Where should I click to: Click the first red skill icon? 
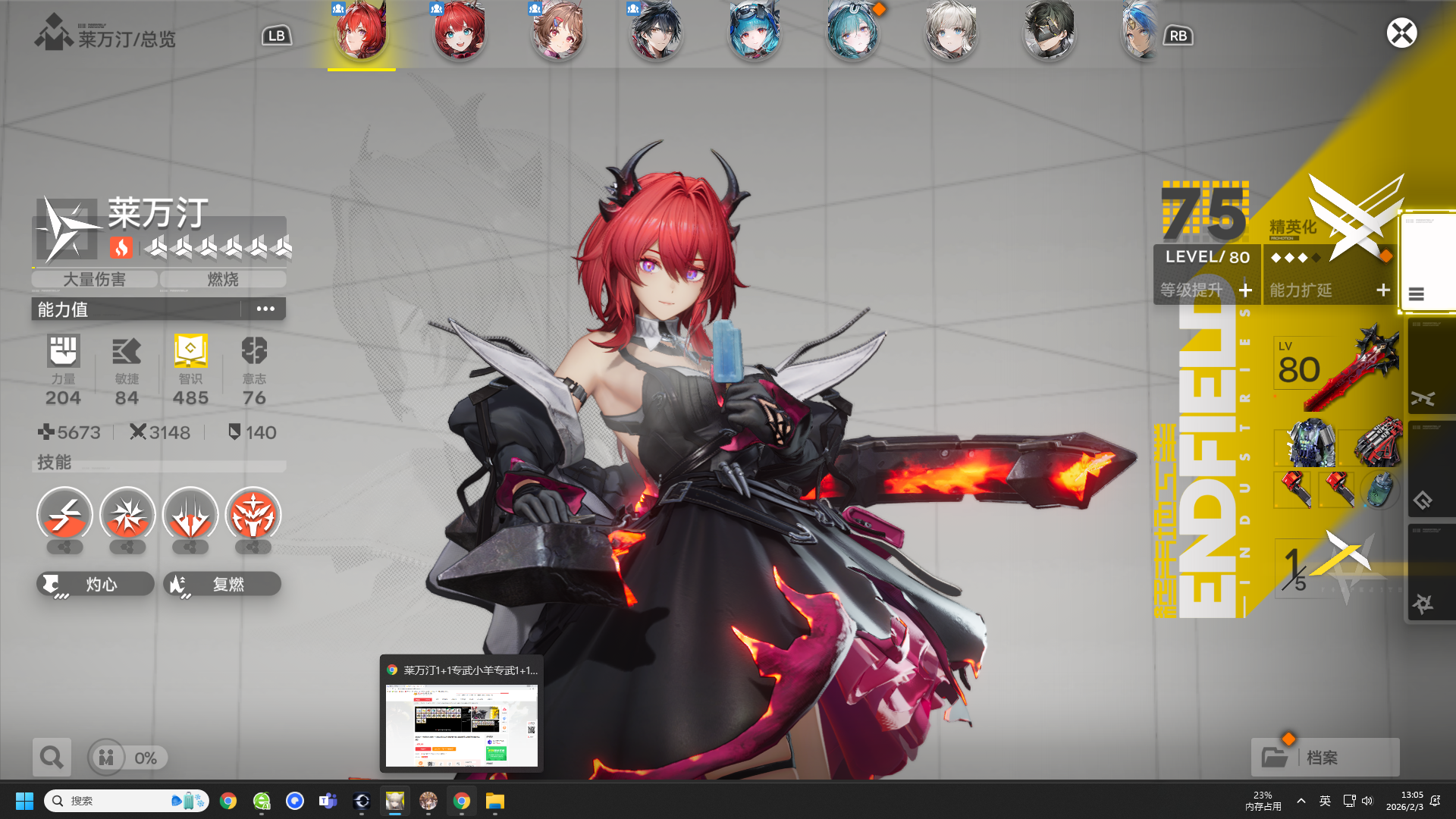[x=65, y=516]
